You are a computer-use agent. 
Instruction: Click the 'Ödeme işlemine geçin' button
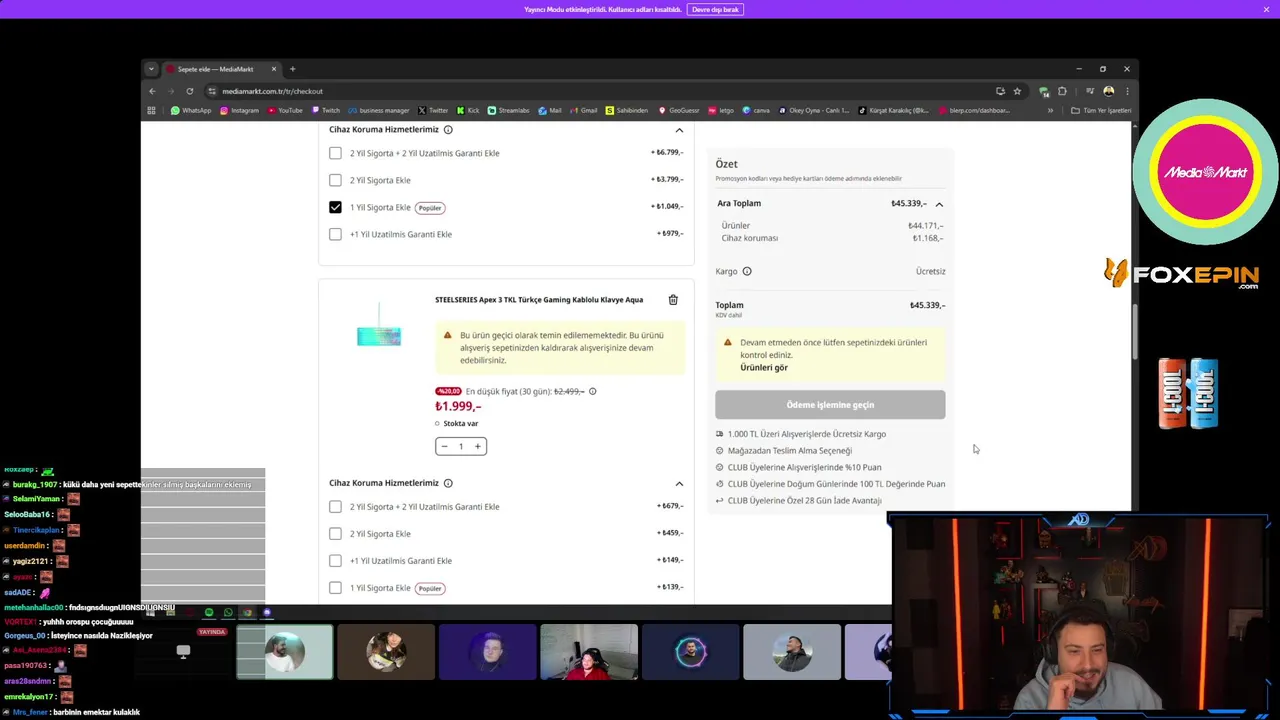(830, 405)
